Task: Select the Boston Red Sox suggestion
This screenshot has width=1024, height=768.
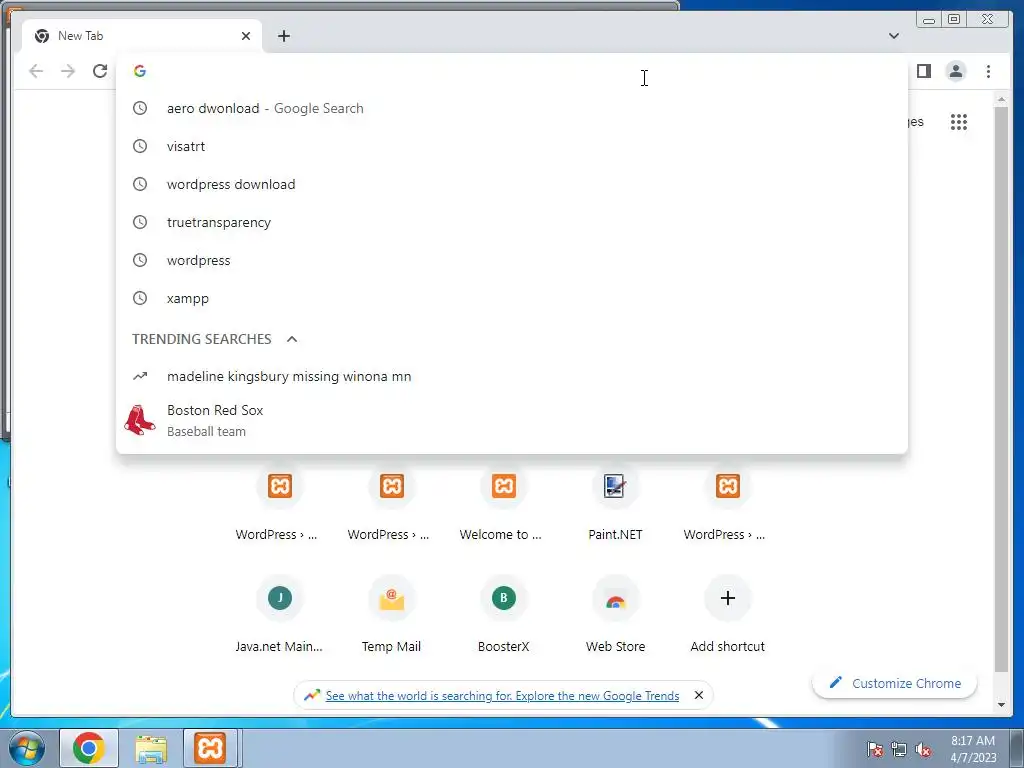Action: 511,420
